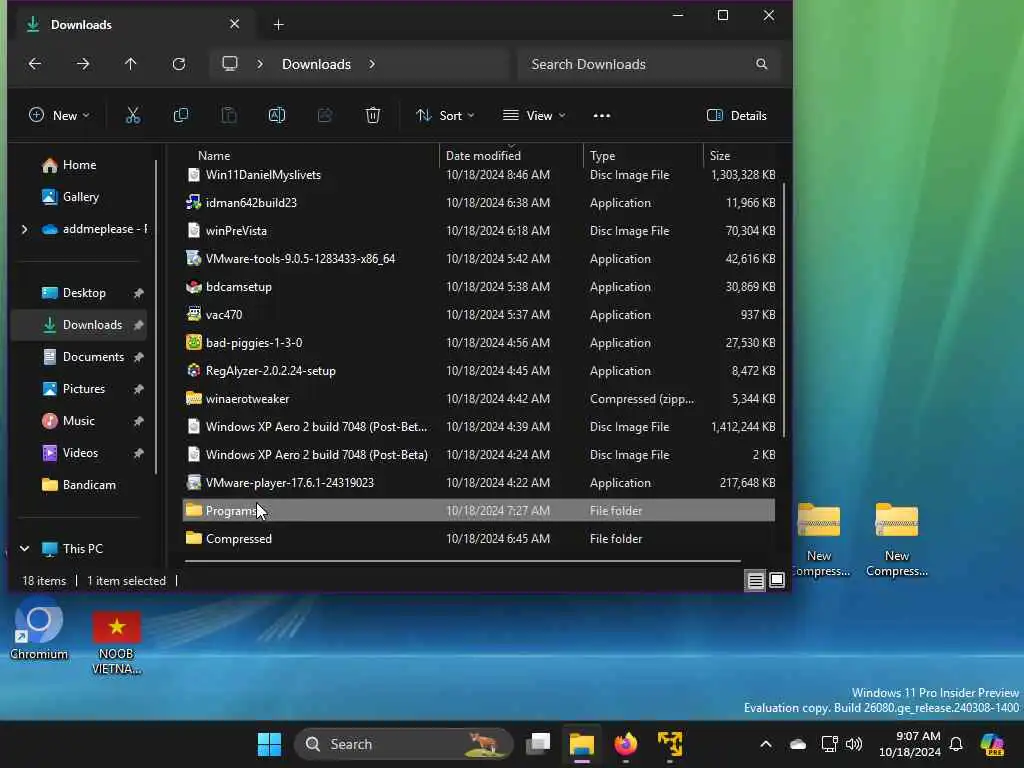Click the search magnifier icon
1024x768 pixels.
[761, 64]
